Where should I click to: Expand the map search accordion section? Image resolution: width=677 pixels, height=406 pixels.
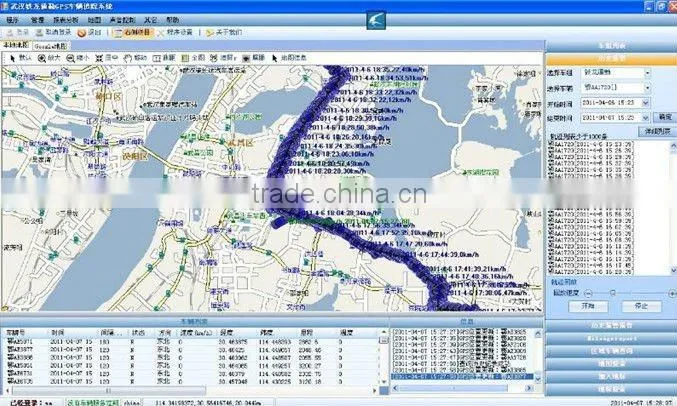pos(611,364)
